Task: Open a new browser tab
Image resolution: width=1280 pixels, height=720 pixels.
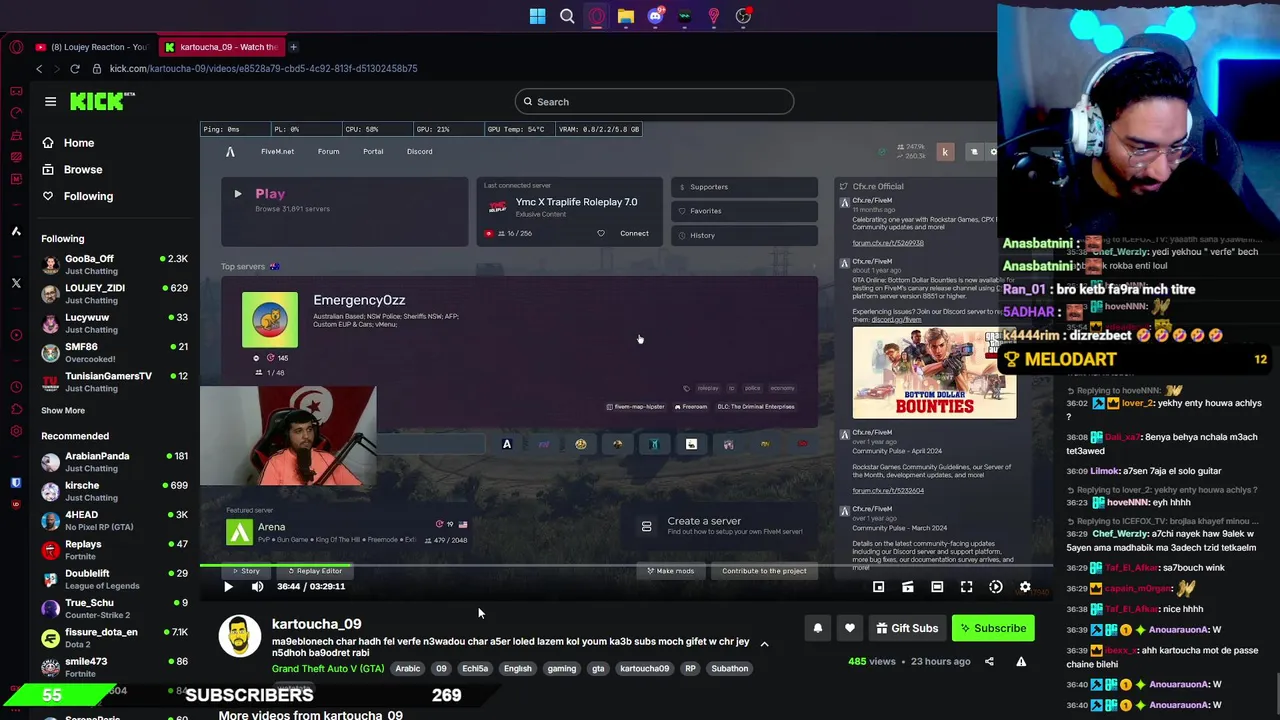Action: [x=293, y=47]
